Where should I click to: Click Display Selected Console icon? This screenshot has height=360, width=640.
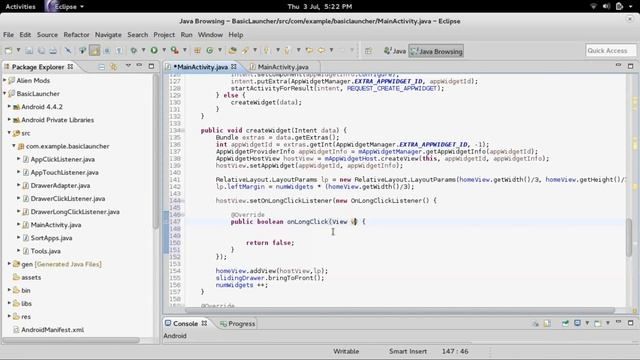(x=577, y=323)
